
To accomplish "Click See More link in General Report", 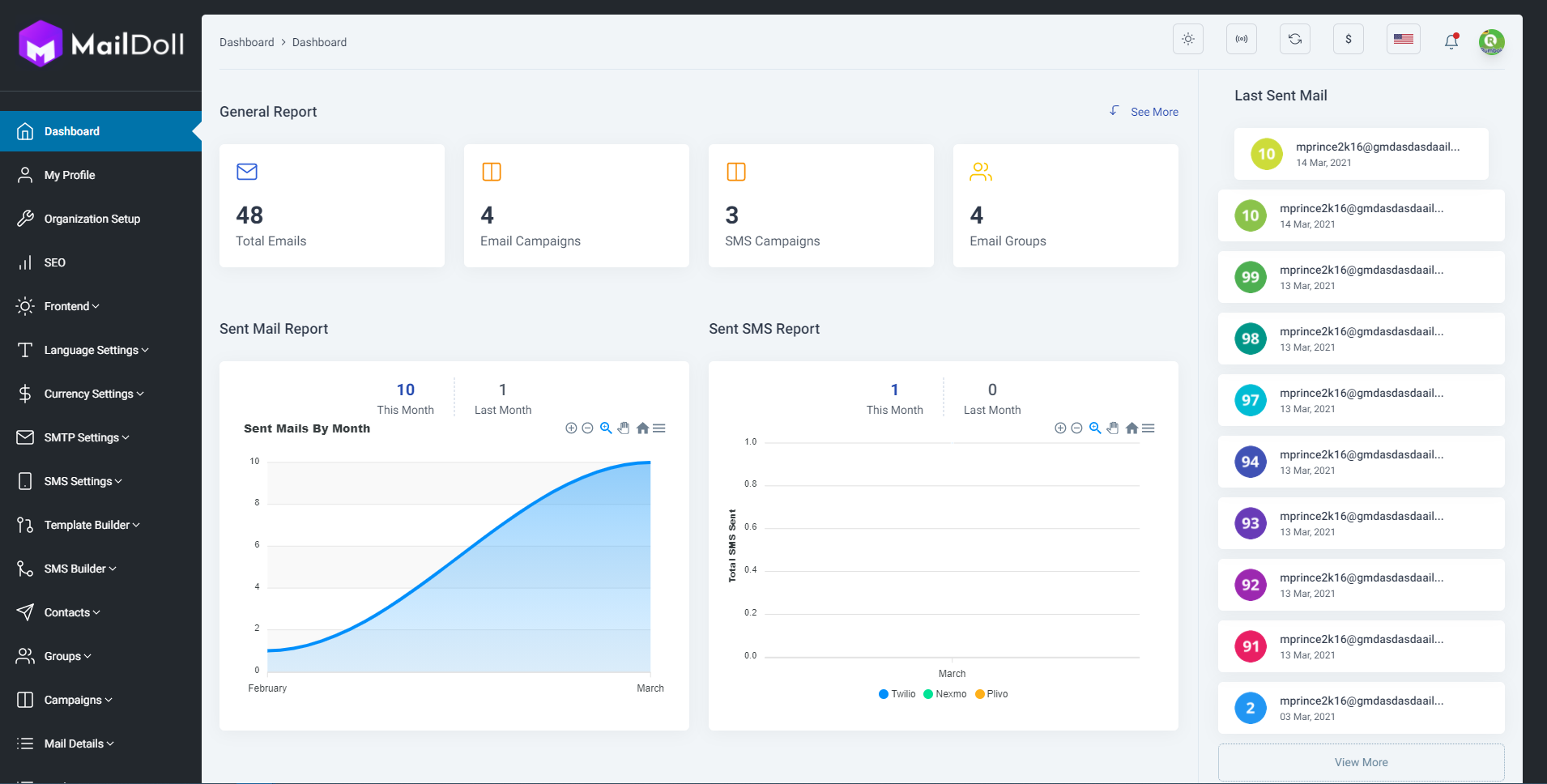I will [1154, 112].
